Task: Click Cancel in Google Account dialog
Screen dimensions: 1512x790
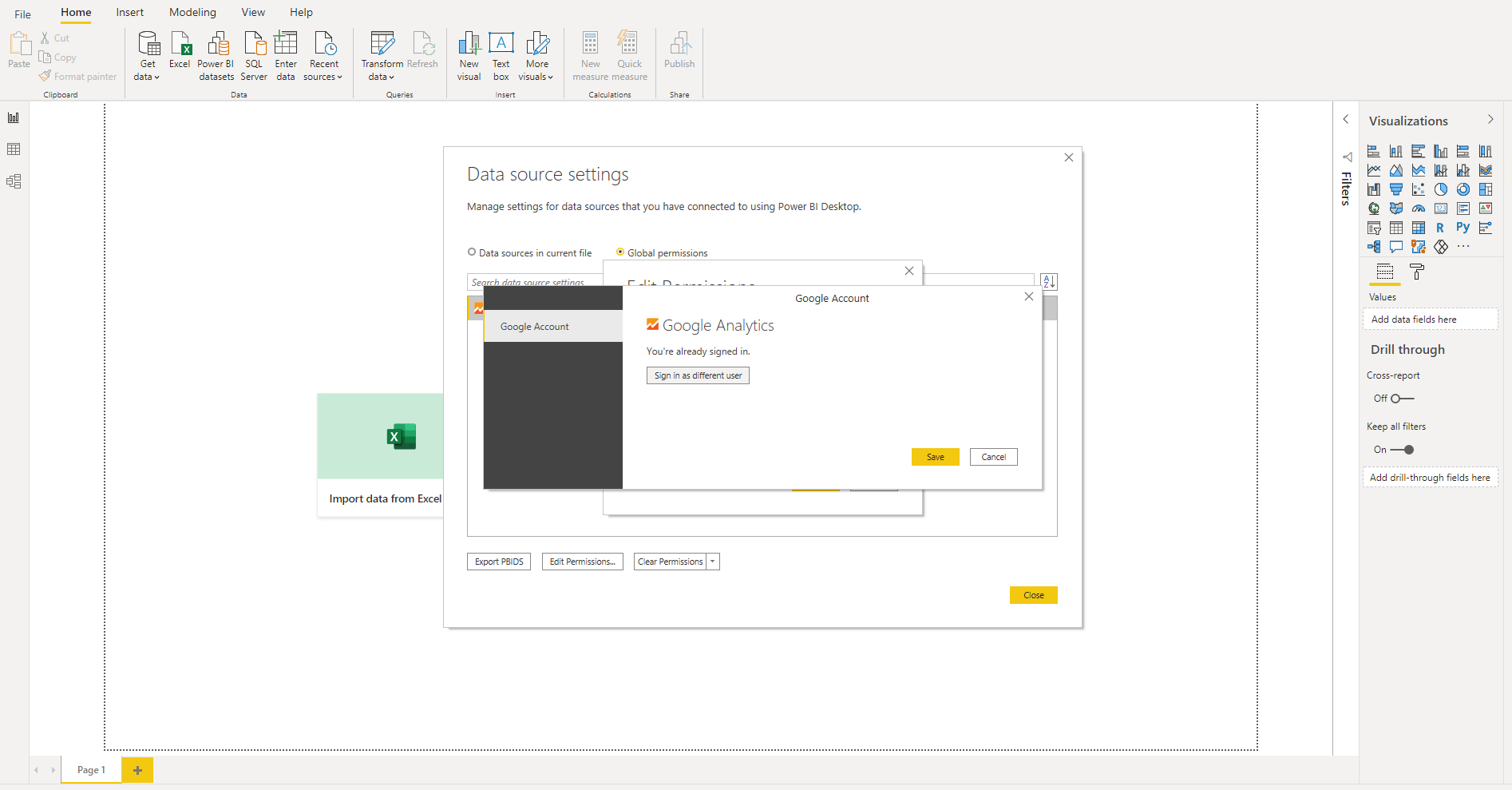Action: coord(994,457)
